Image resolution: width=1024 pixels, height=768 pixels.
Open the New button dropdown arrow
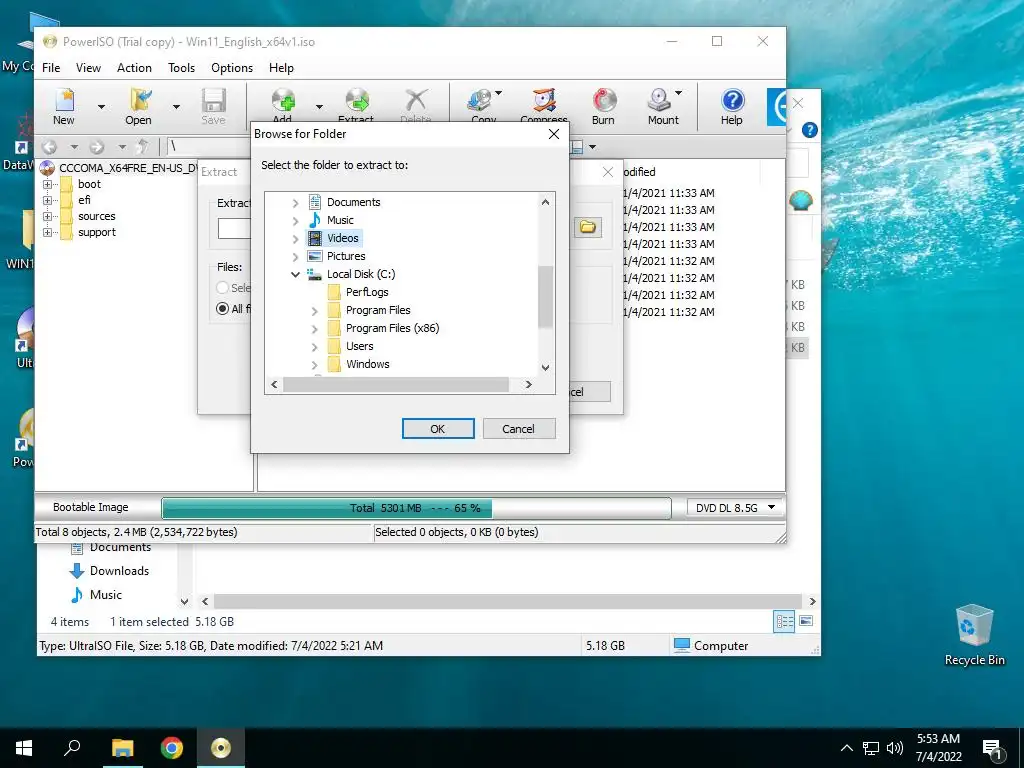[x=101, y=106]
